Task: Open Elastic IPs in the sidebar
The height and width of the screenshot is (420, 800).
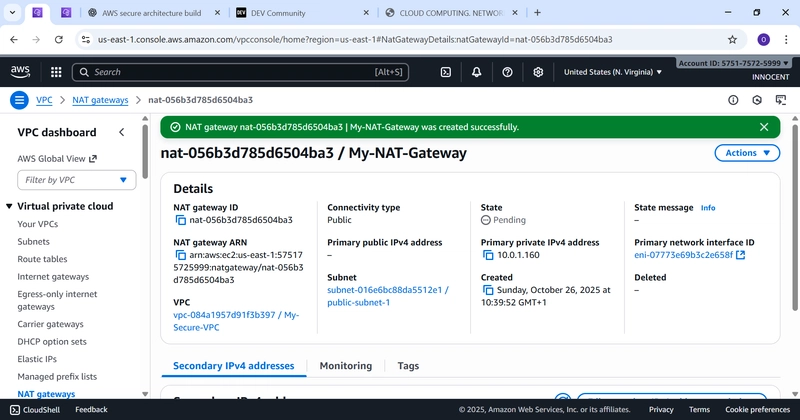Action: 37,359
